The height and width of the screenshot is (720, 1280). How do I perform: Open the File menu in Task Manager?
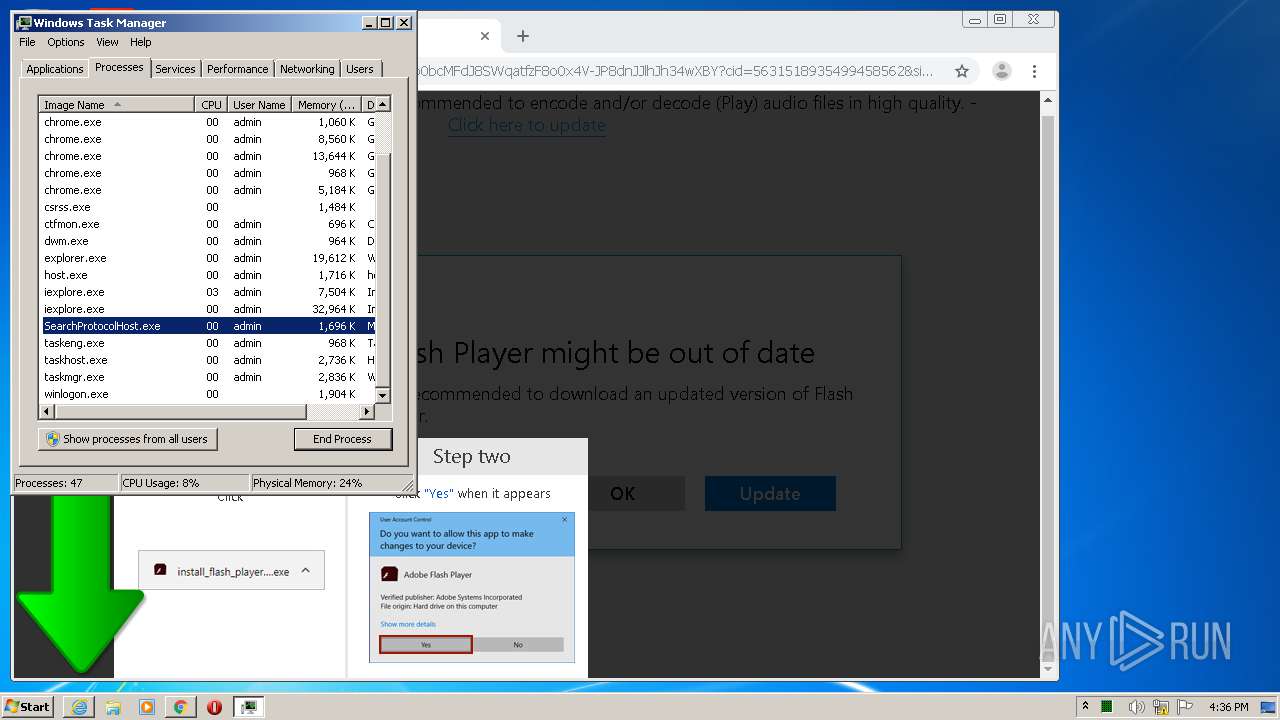pos(27,42)
